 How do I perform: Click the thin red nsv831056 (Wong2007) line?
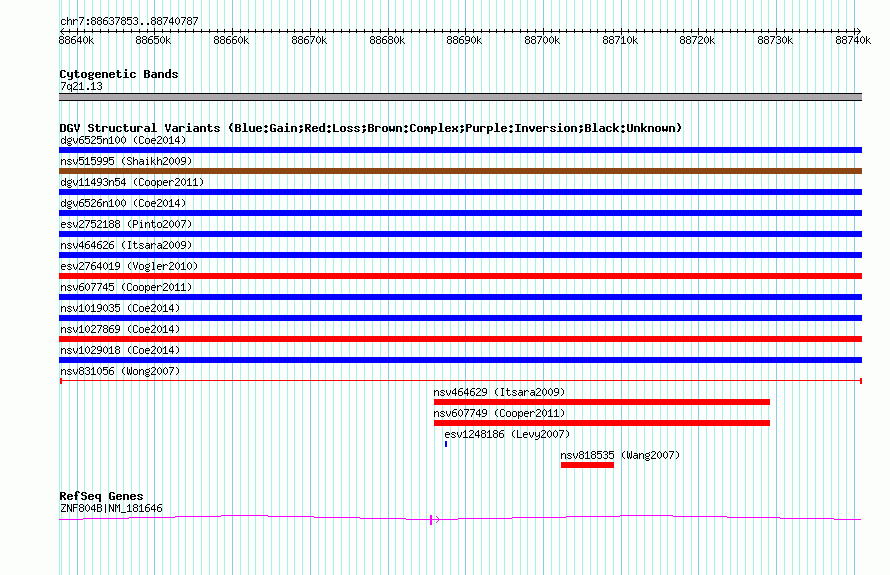point(460,381)
